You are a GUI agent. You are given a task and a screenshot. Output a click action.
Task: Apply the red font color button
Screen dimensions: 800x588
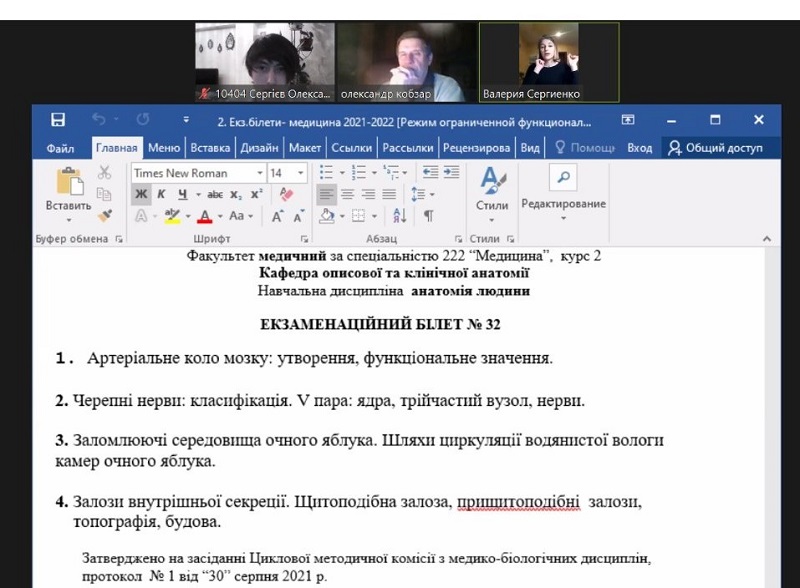204,215
